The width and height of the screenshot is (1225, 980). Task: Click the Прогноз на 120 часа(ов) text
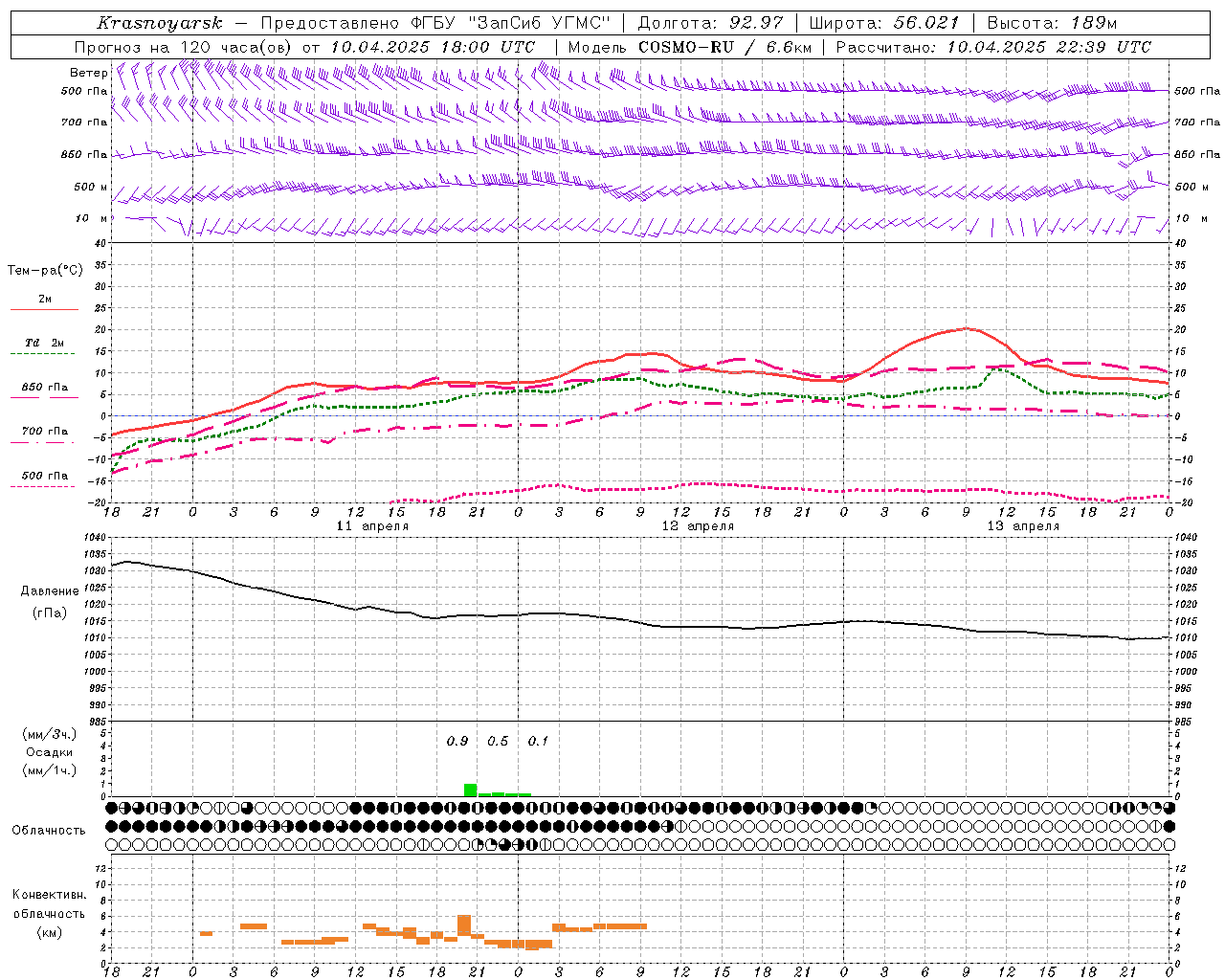coord(184,47)
